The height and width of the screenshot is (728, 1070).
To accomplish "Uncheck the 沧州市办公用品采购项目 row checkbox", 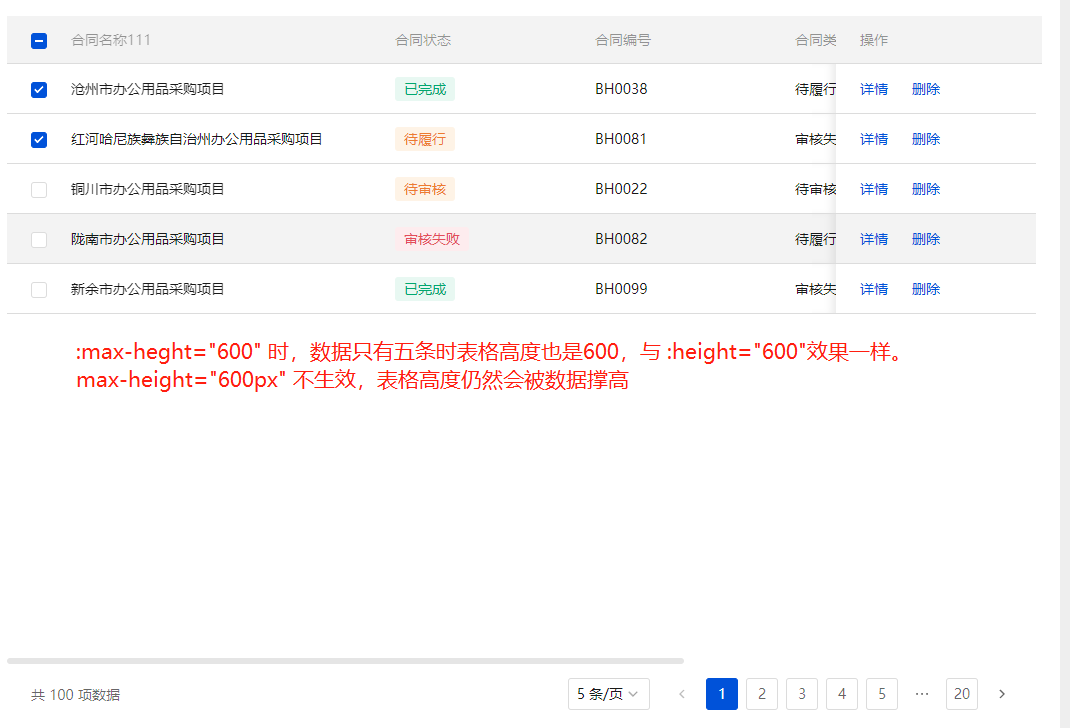I will pos(38,89).
